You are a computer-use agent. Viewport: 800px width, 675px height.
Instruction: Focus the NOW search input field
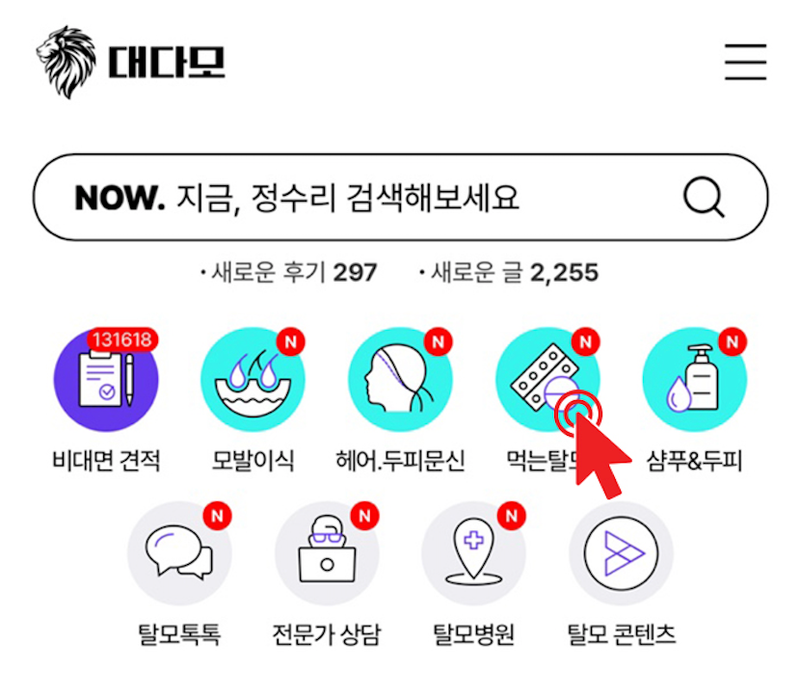point(400,197)
